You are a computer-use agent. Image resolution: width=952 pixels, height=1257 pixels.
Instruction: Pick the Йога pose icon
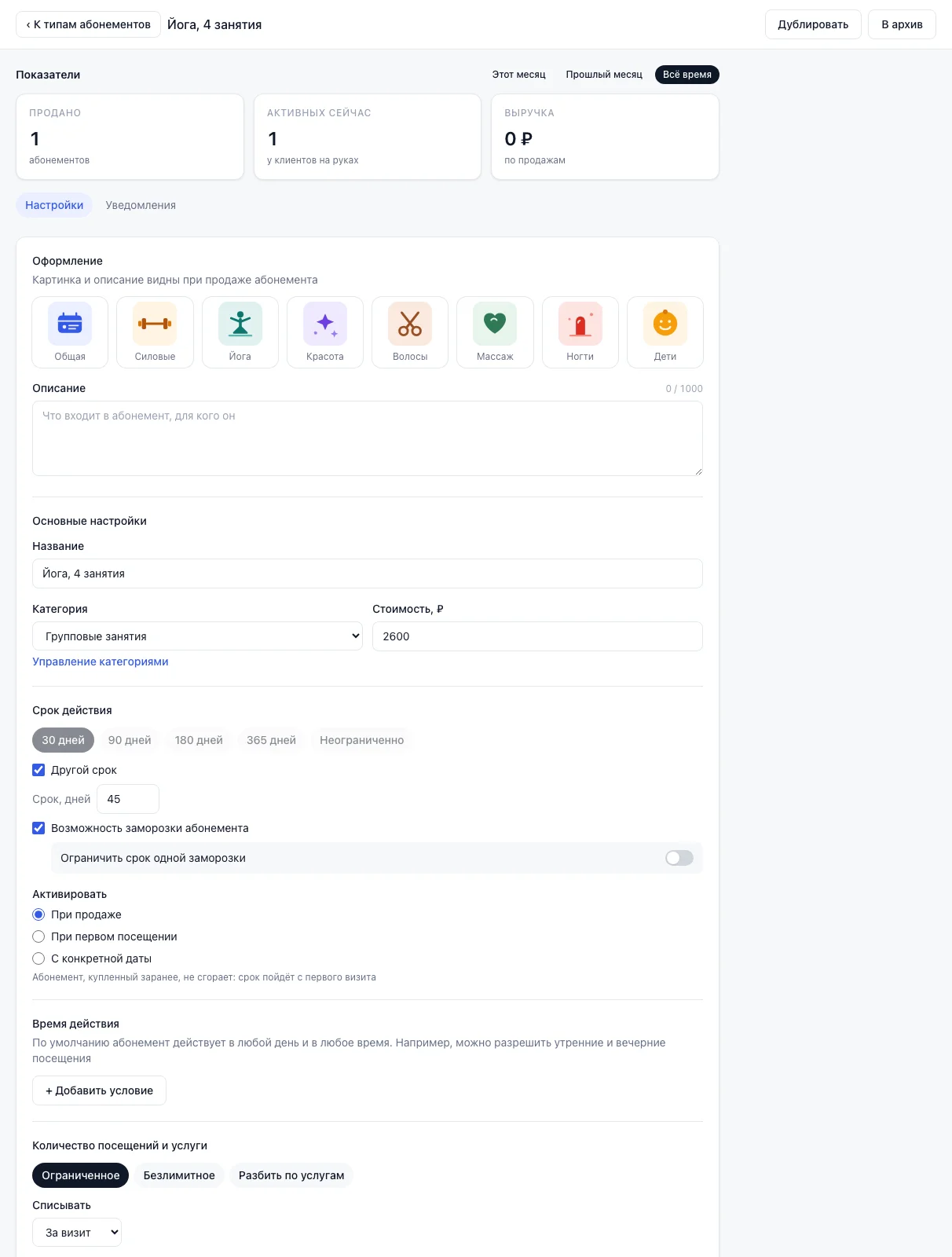[x=240, y=332]
